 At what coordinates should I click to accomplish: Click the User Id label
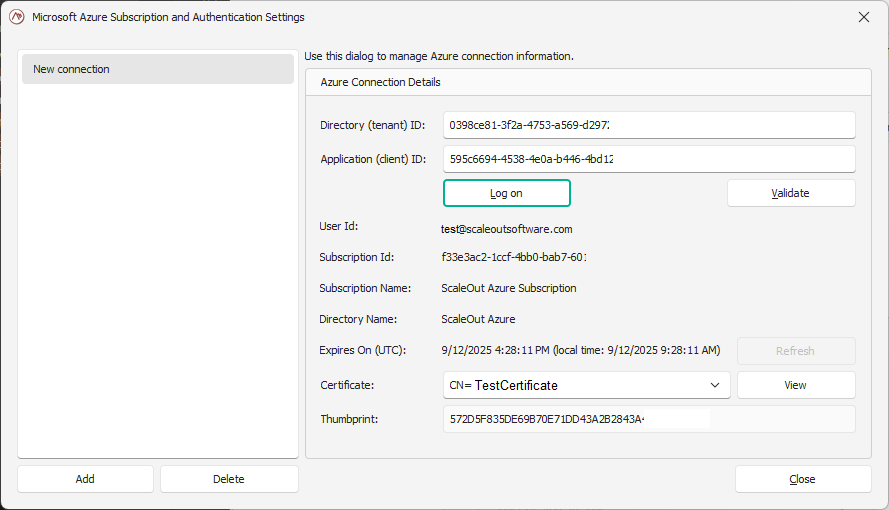point(338,226)
